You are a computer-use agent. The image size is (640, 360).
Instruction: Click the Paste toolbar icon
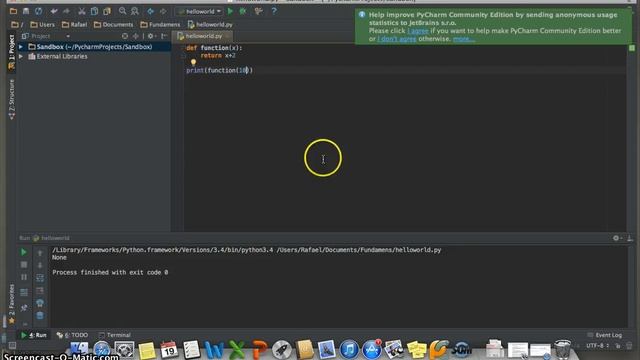[x=107, y=11]
